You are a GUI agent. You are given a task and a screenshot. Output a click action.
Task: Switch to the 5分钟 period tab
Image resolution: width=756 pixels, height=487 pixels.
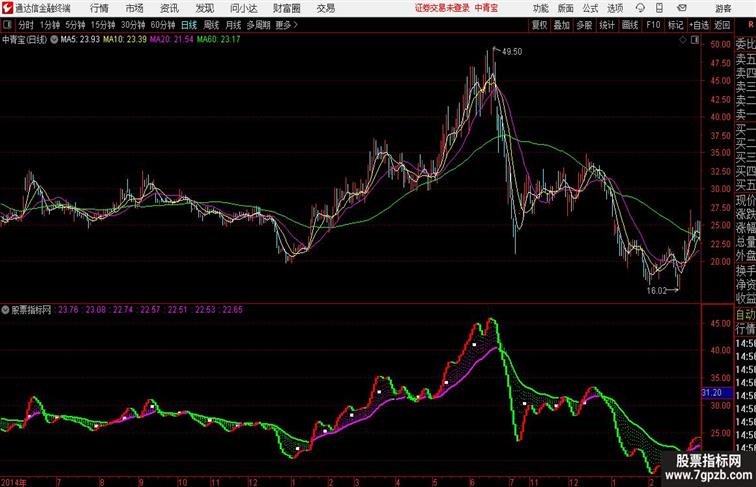(x=75, y=25)
